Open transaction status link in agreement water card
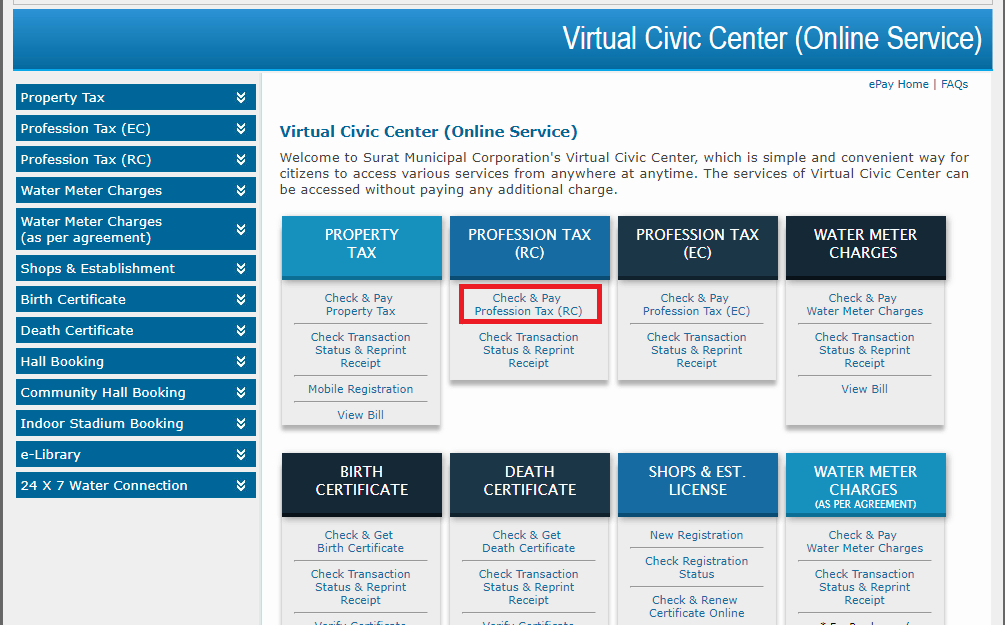Screen dimensions: 1005x625 click(865, 587)
